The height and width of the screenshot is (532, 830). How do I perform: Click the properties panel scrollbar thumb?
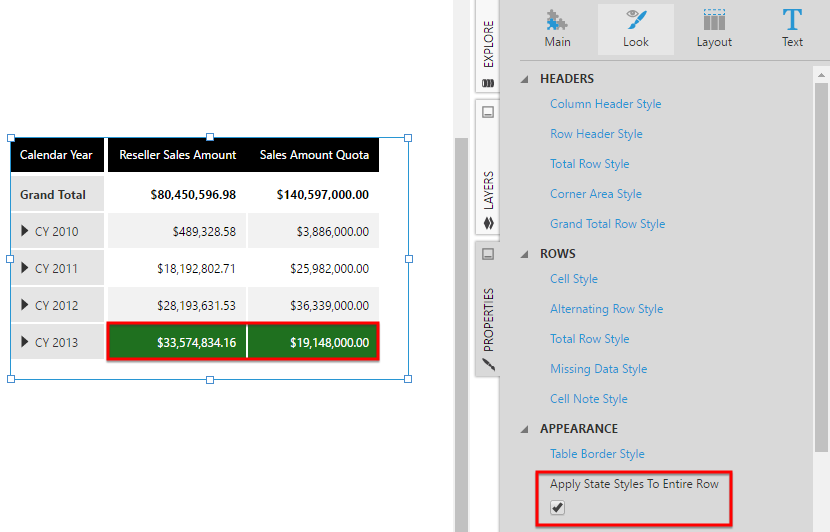(x=821, y=267)
